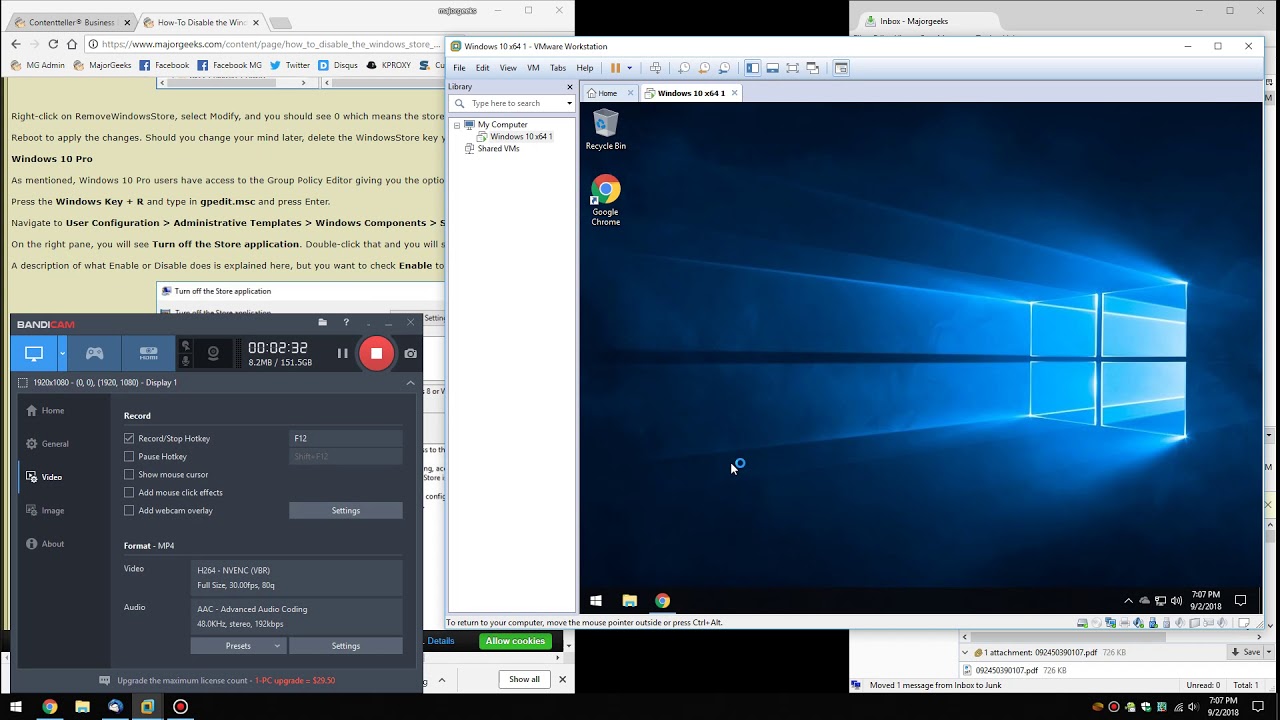Enable the Pause Hotkey checkbox
The image size is (1280, 720).
click(129, 456)
